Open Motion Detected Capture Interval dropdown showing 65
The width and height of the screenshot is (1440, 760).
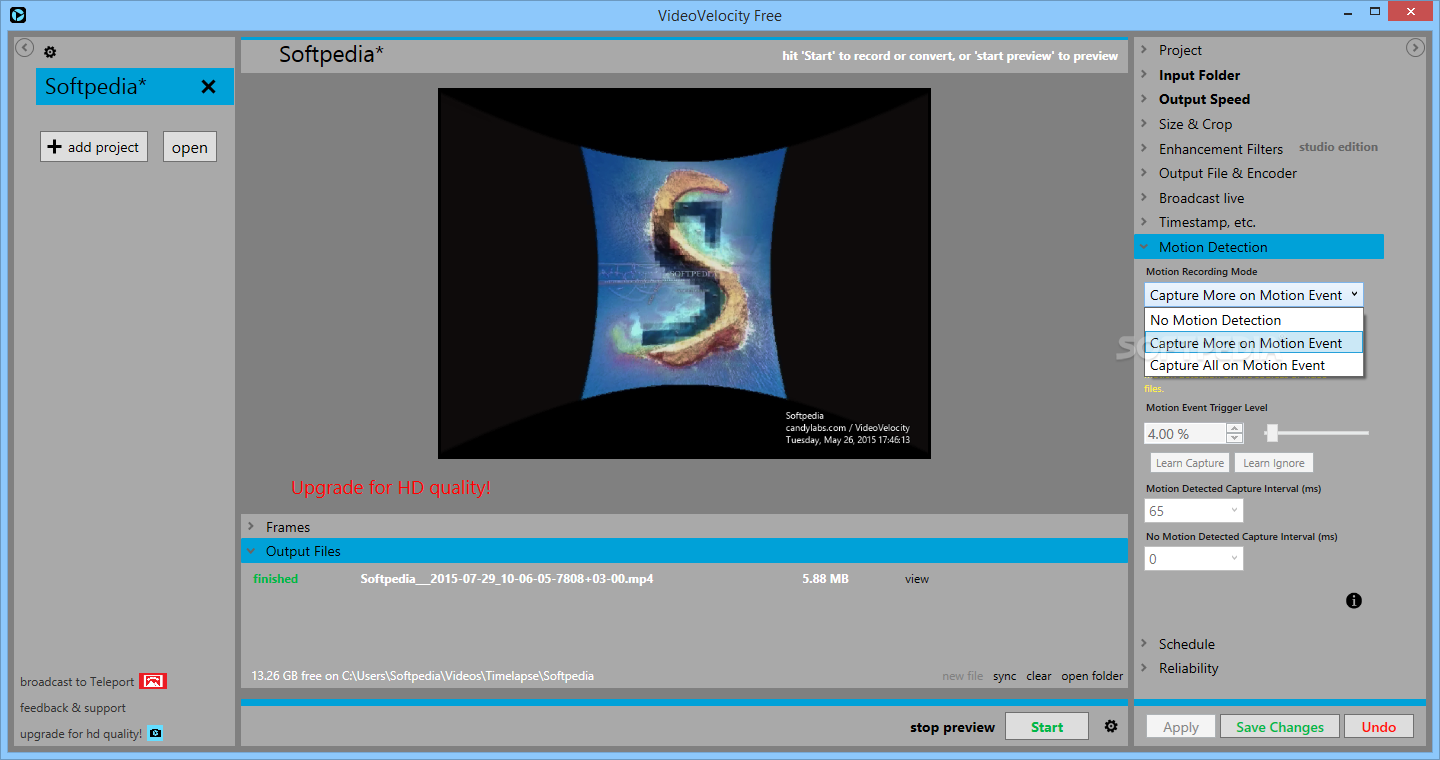pyautogui.click(x=1194, y=511)
